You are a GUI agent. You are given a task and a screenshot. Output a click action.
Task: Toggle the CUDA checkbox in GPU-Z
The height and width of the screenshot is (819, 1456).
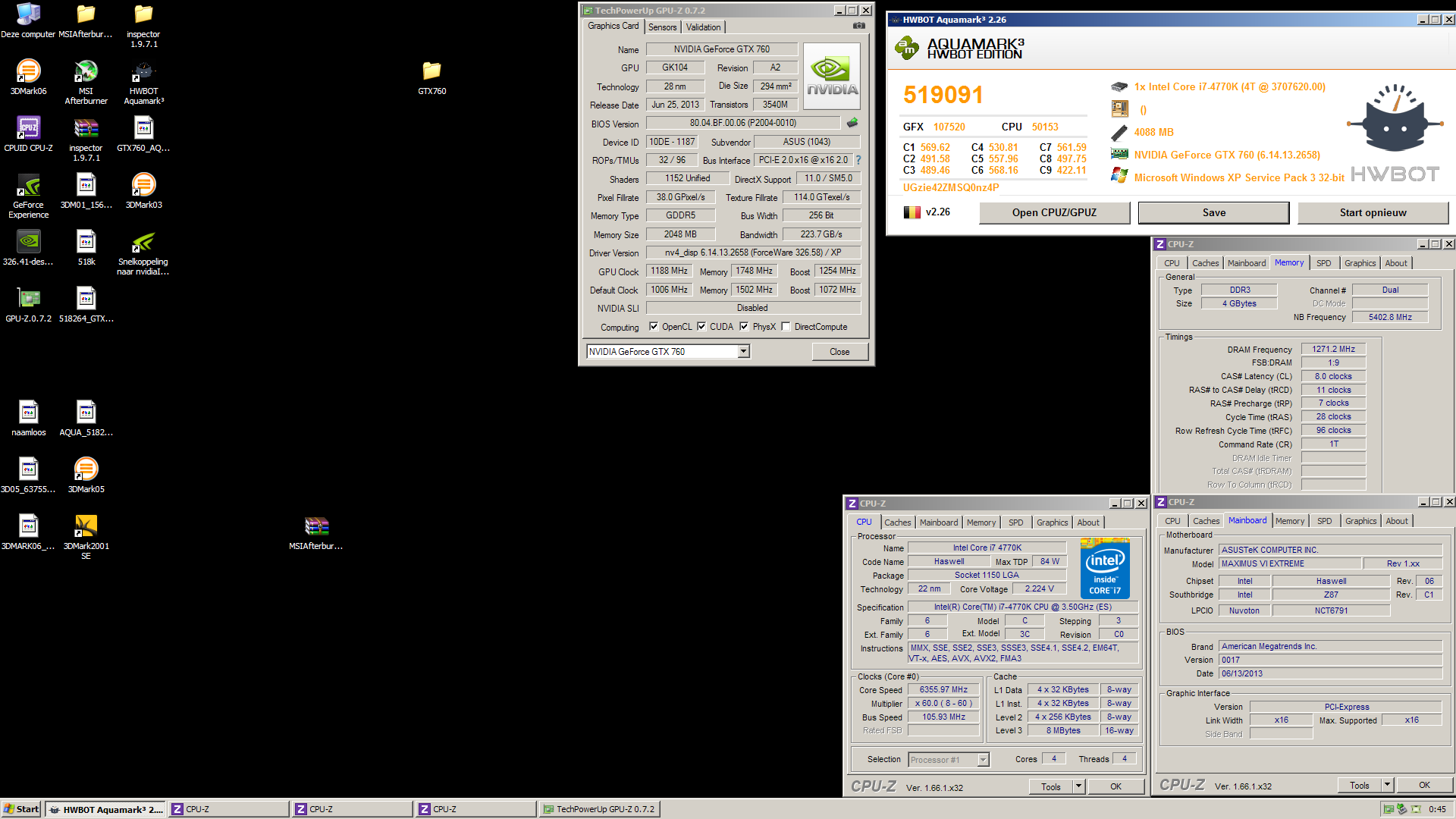(x=701, y=327)
